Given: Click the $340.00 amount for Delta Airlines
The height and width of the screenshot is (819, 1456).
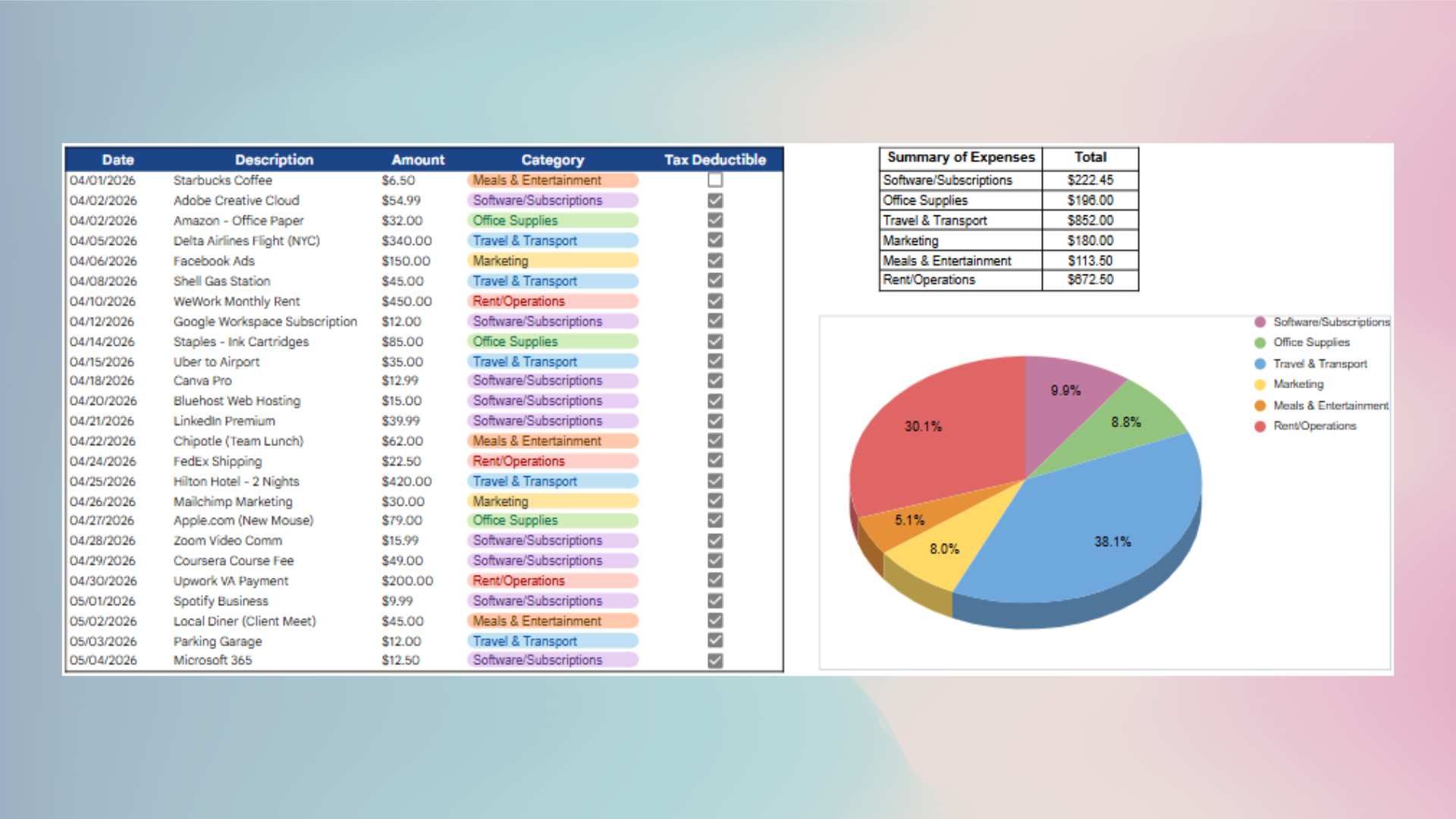Looking at the screenshot, I should coord(406,240).
